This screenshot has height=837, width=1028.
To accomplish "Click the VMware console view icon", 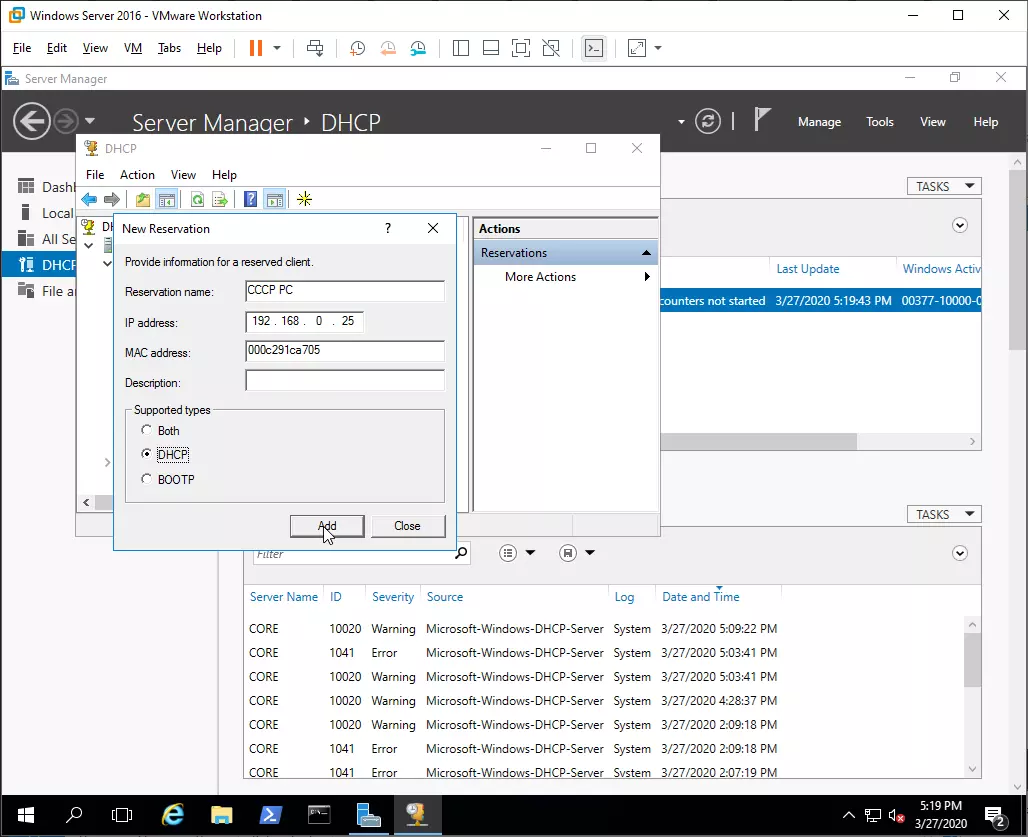I will tap(594, 48).
